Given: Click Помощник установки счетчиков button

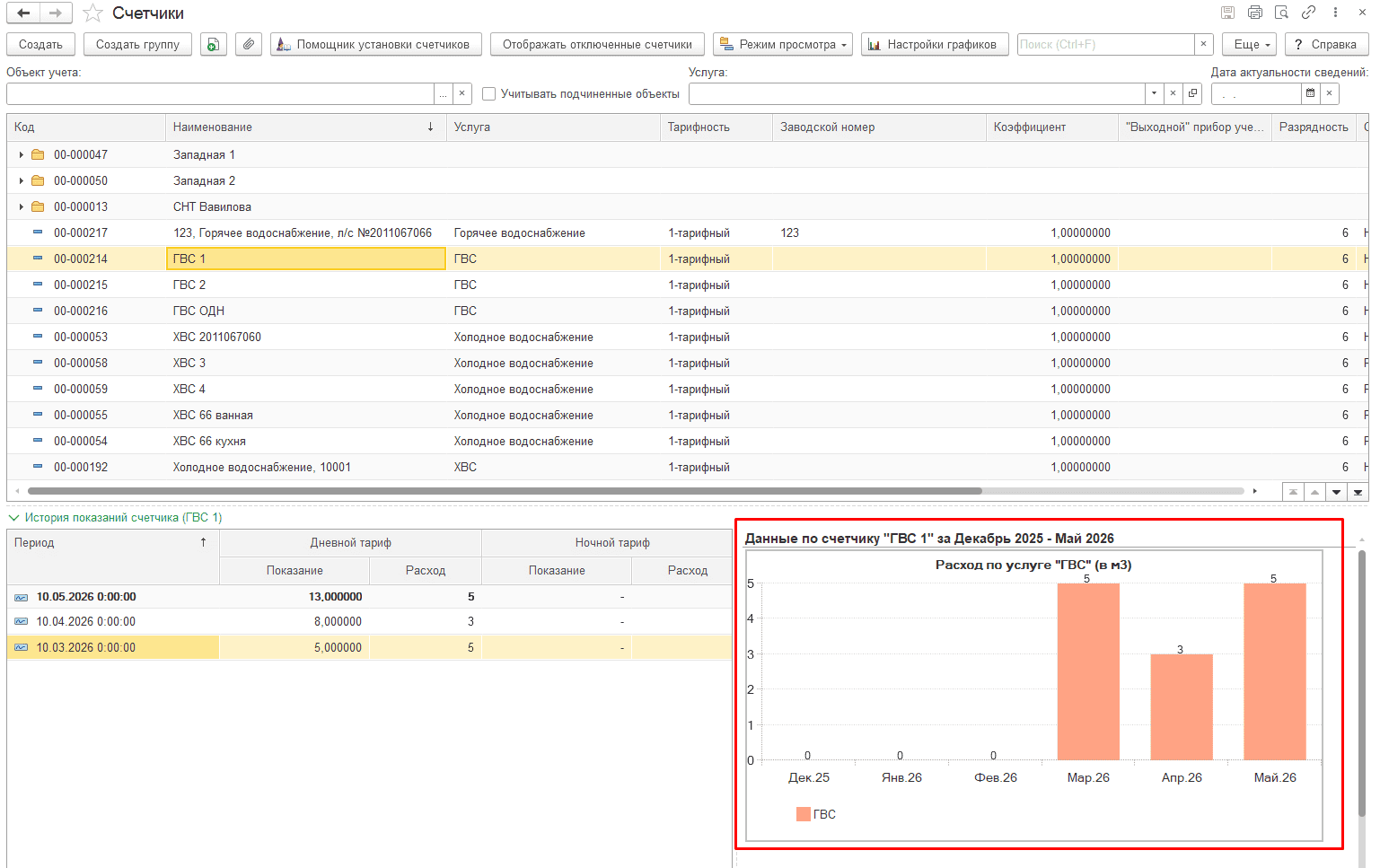Looking at the screenshot, I should pyautogui.click(x=375, y=44).
